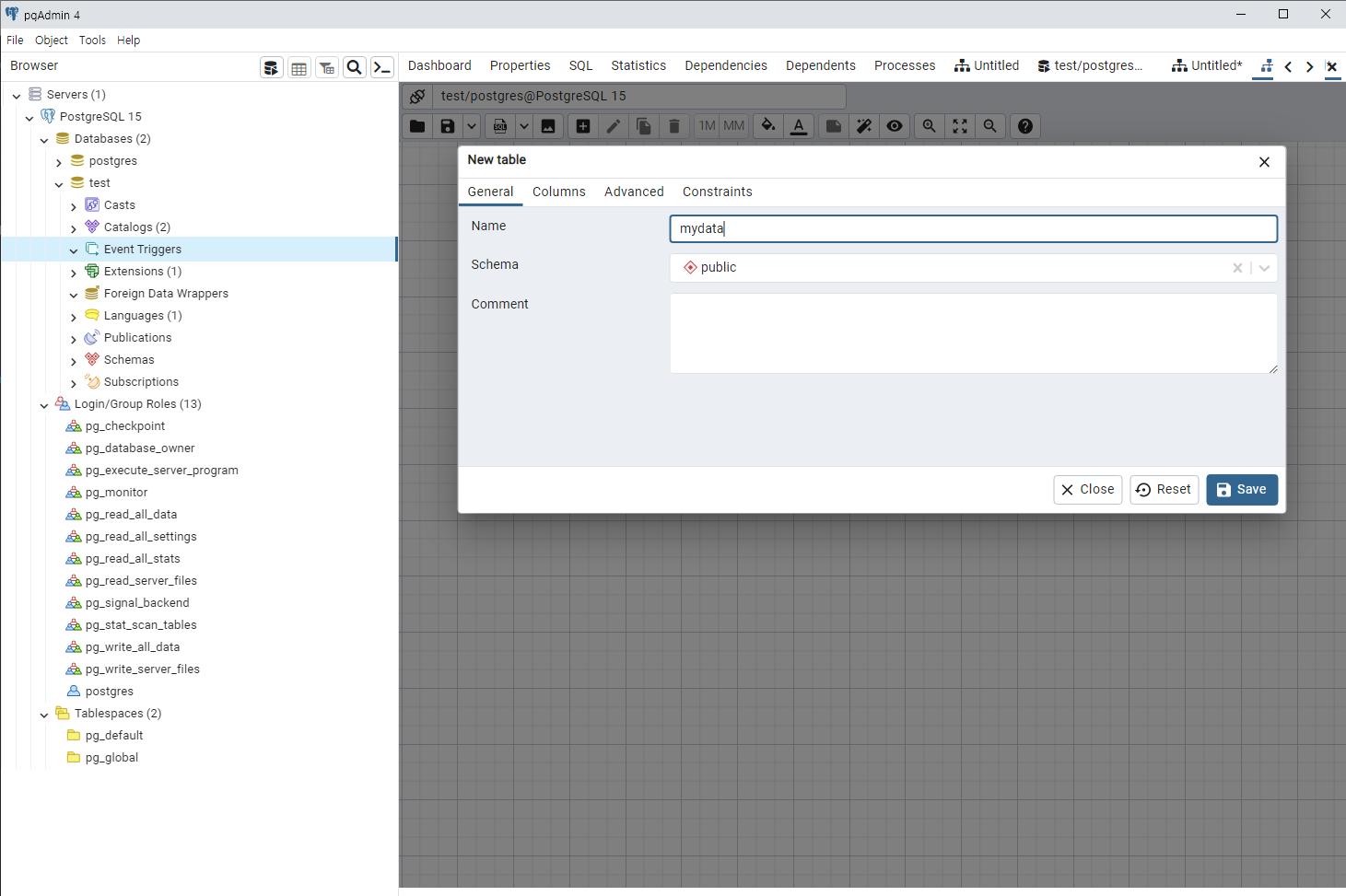The image size is (1346, 896).
Task: Collapse the Servers tree node
Action: click(x=17, y=96)
